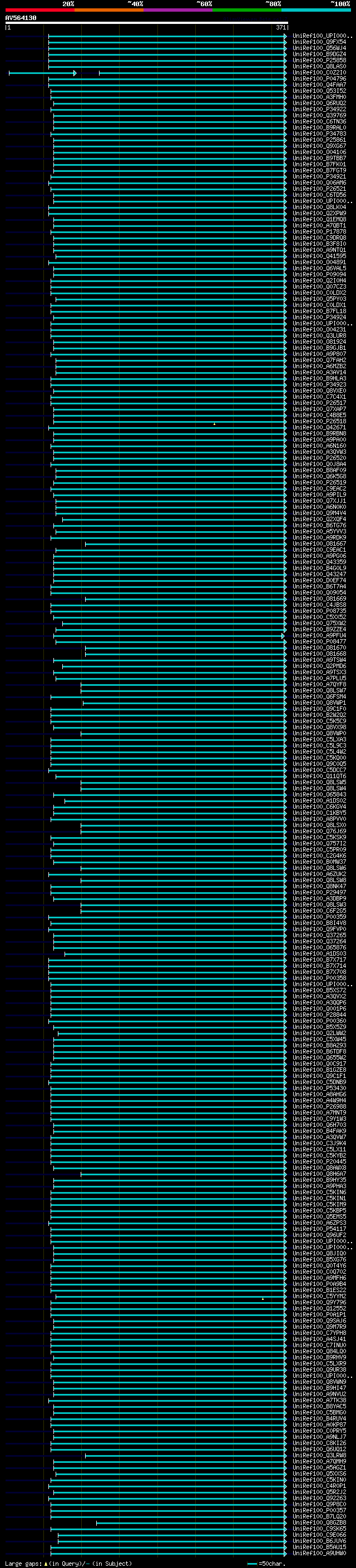The width and height of the screenshot is (356, 1568).
Task: Select label UniRef100_C8KI26
Action: [x=319, y=1443]
